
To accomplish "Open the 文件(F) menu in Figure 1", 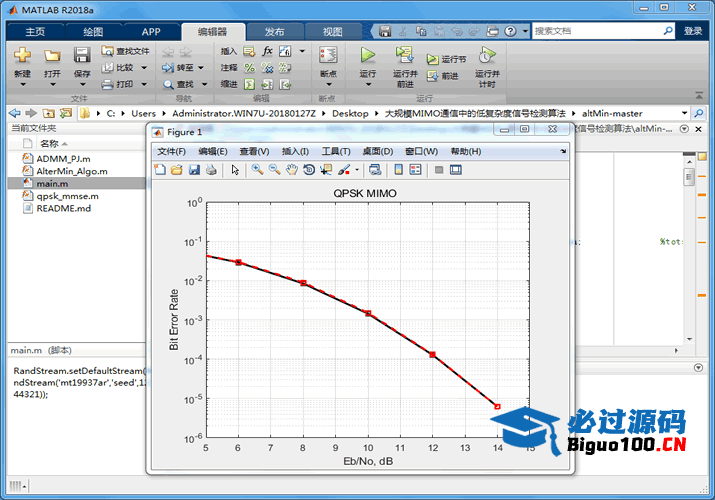I will tap(171, 151).
